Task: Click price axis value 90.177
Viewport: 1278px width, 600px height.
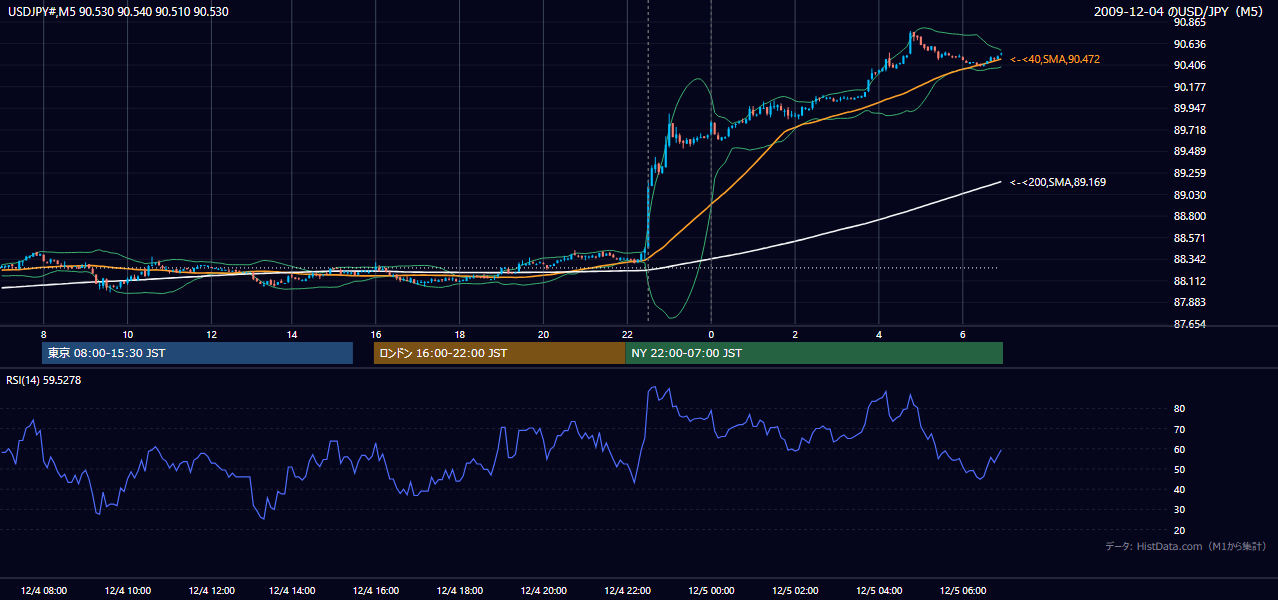Action: (x=1188, y=87)
